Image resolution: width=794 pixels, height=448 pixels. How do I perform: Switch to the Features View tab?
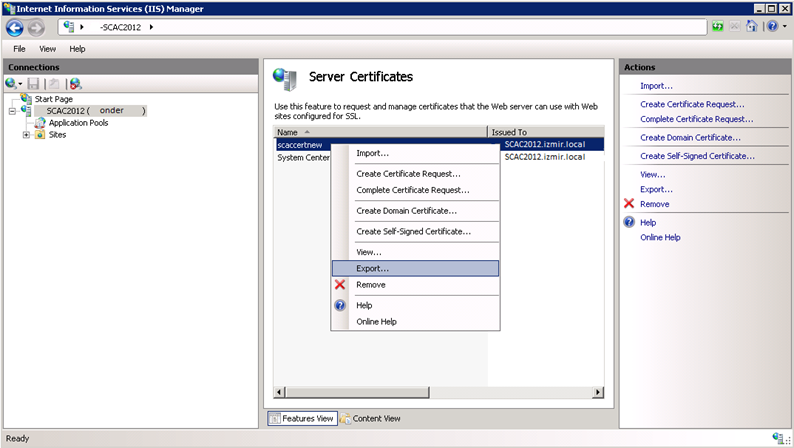[x=302, y=419]
